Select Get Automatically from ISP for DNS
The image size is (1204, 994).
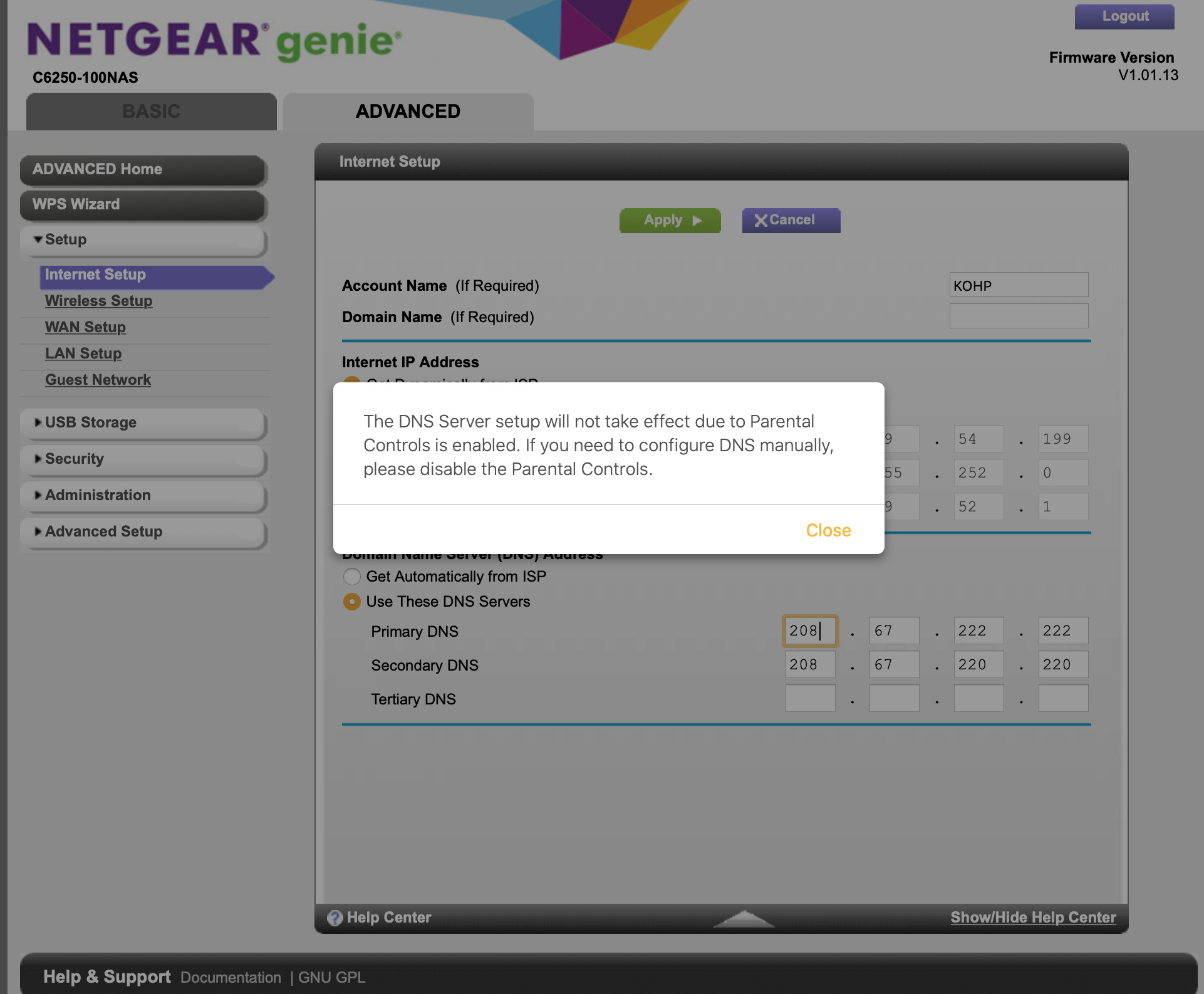coord(352,577)
